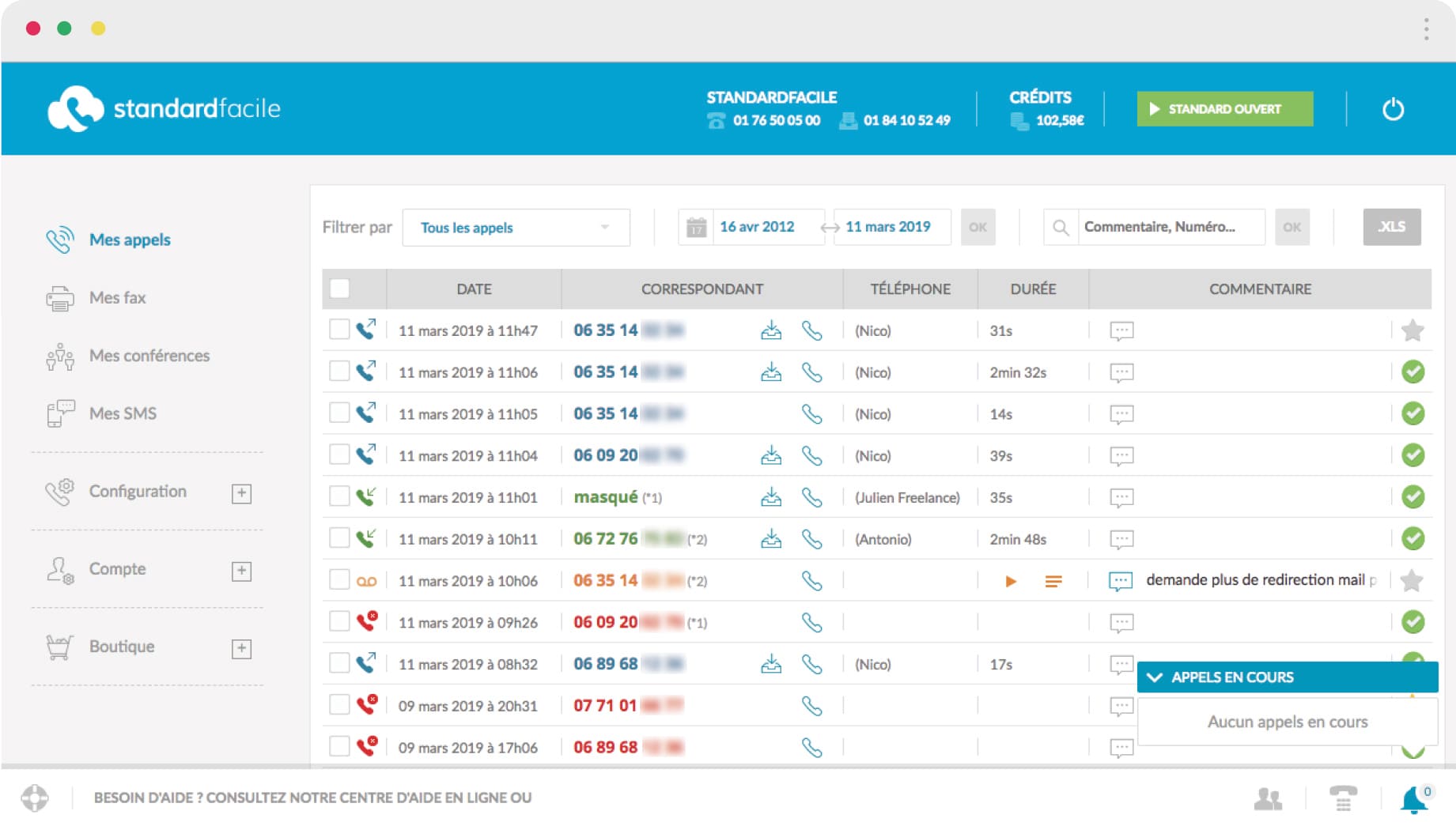Click the search magnifier icon
Viewport: 1456px width, 826px height.
pyautogui.click(x=1061, y=228)
